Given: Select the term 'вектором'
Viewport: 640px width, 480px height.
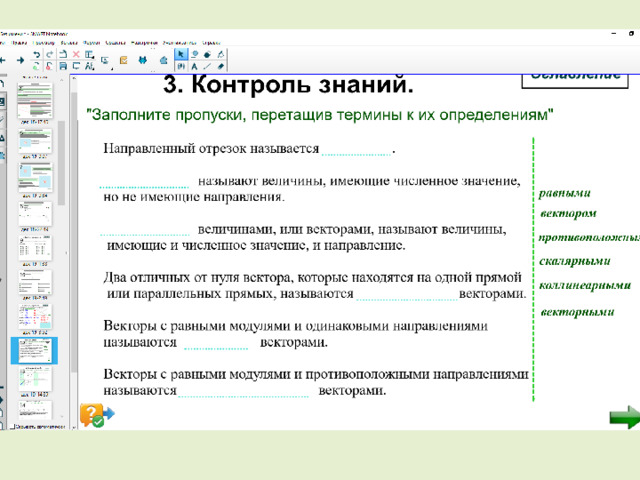Looking at the screenshot, I should click(569, 213).
